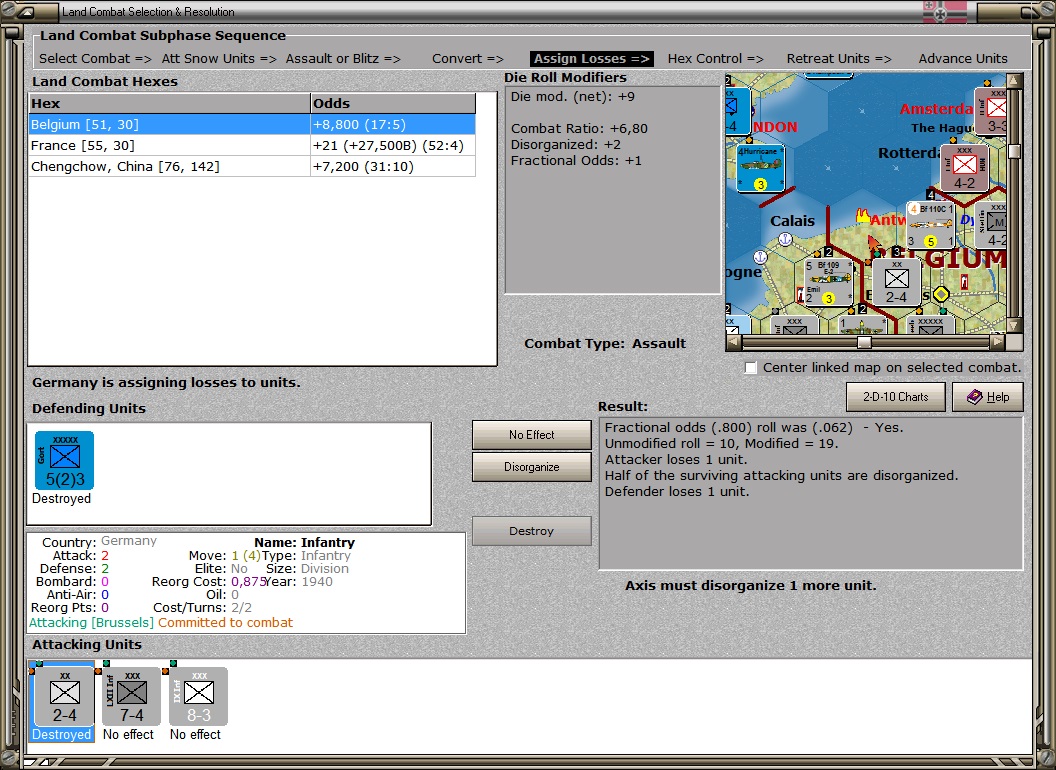Select the 8-3 IX Inf attacking unit
The height and width of the screenshot is (770, 1056).
(x=199, y=696)
